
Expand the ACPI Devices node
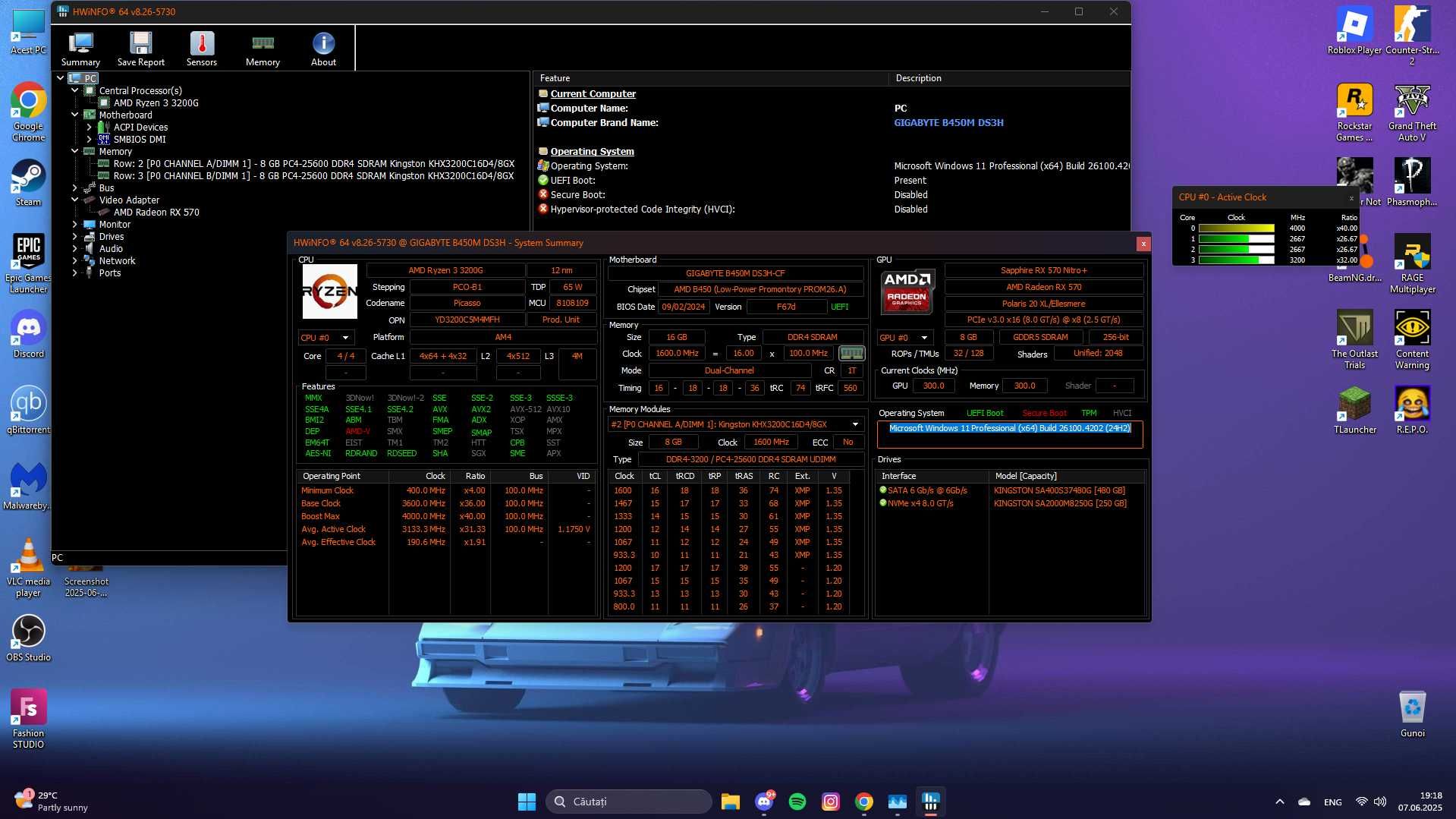90,127
